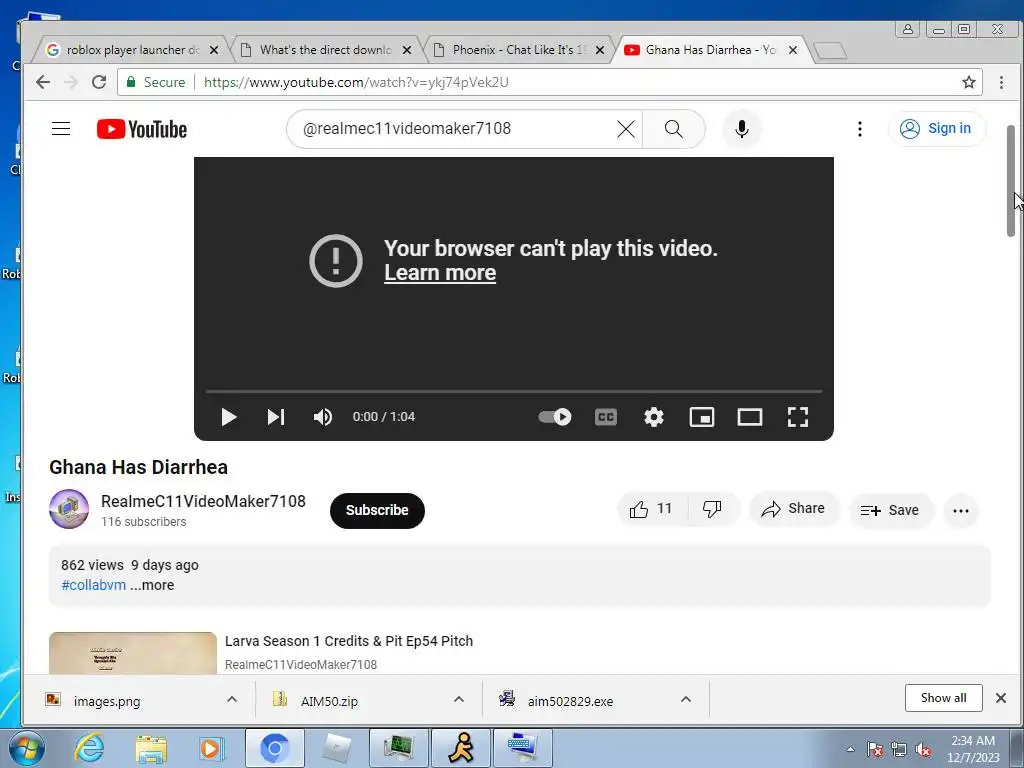Viewport: 1024px width, 768px height.
Task: Open YouTube settings three-dot menu
Action: [859, 129]
